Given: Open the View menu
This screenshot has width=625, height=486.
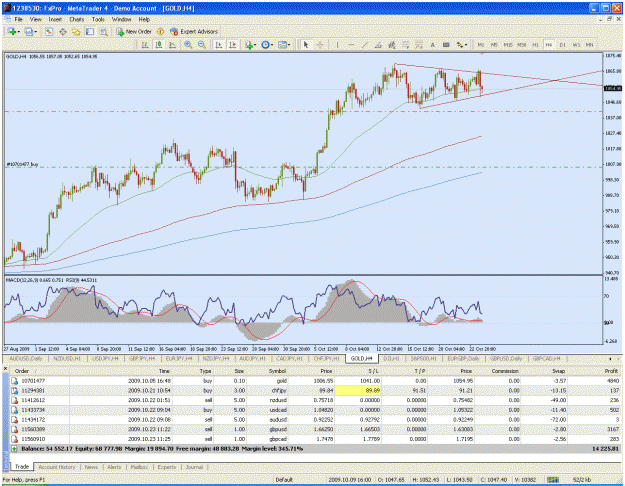Looking at the screenshot, I should point(35,19).
